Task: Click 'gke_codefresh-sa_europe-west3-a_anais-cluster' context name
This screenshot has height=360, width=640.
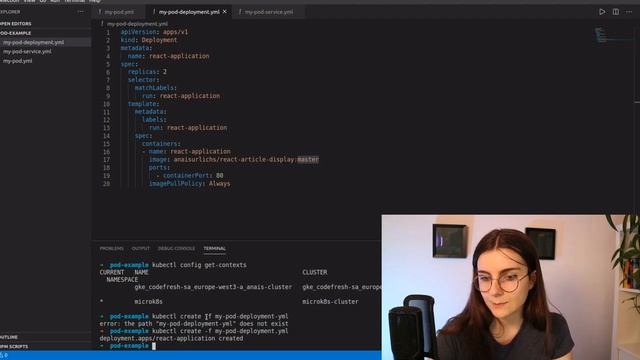Action: click(213, 287)
